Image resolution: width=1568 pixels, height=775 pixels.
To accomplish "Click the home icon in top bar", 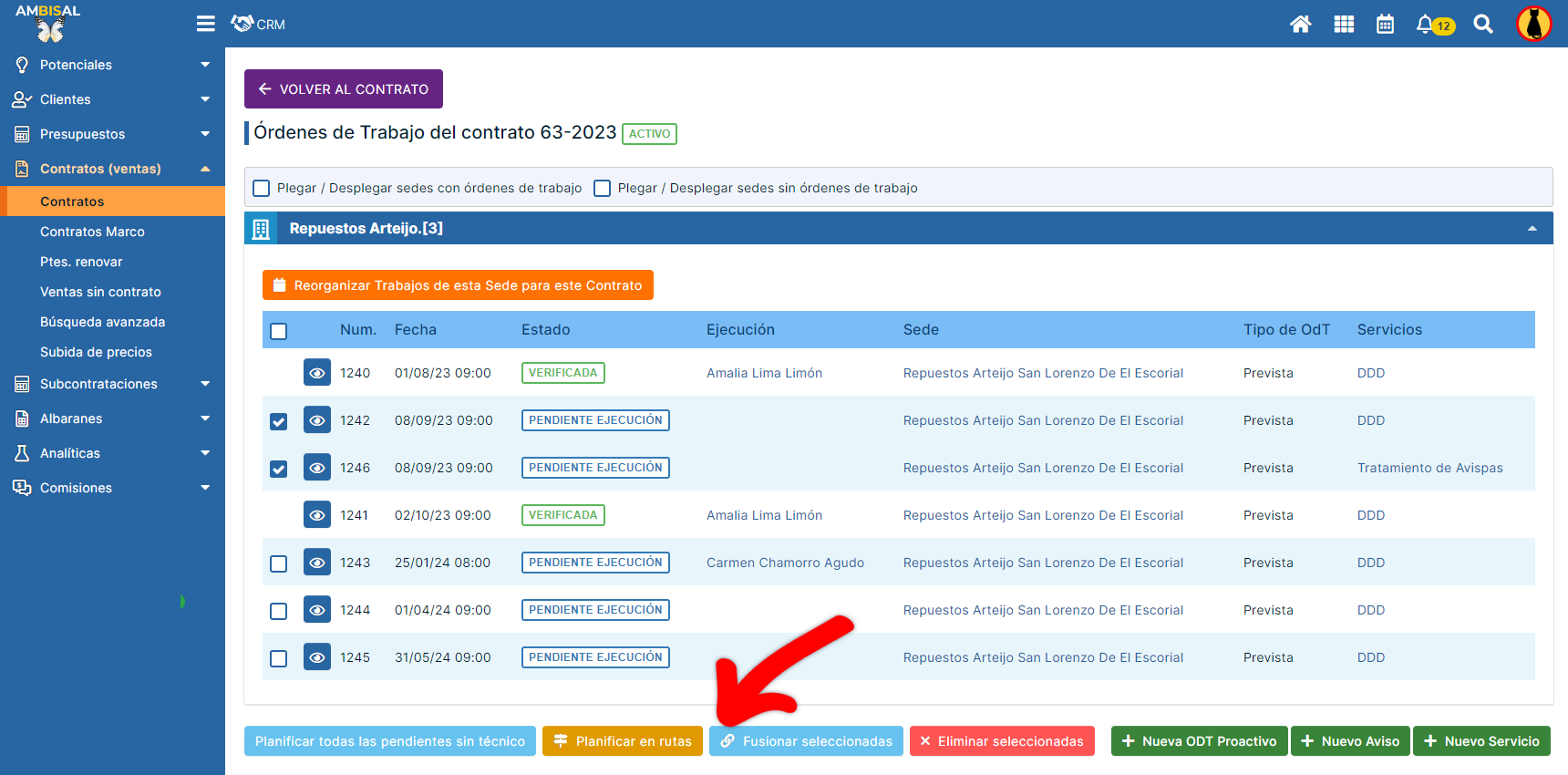I will pyautogui.click(x=1300, y=25).
